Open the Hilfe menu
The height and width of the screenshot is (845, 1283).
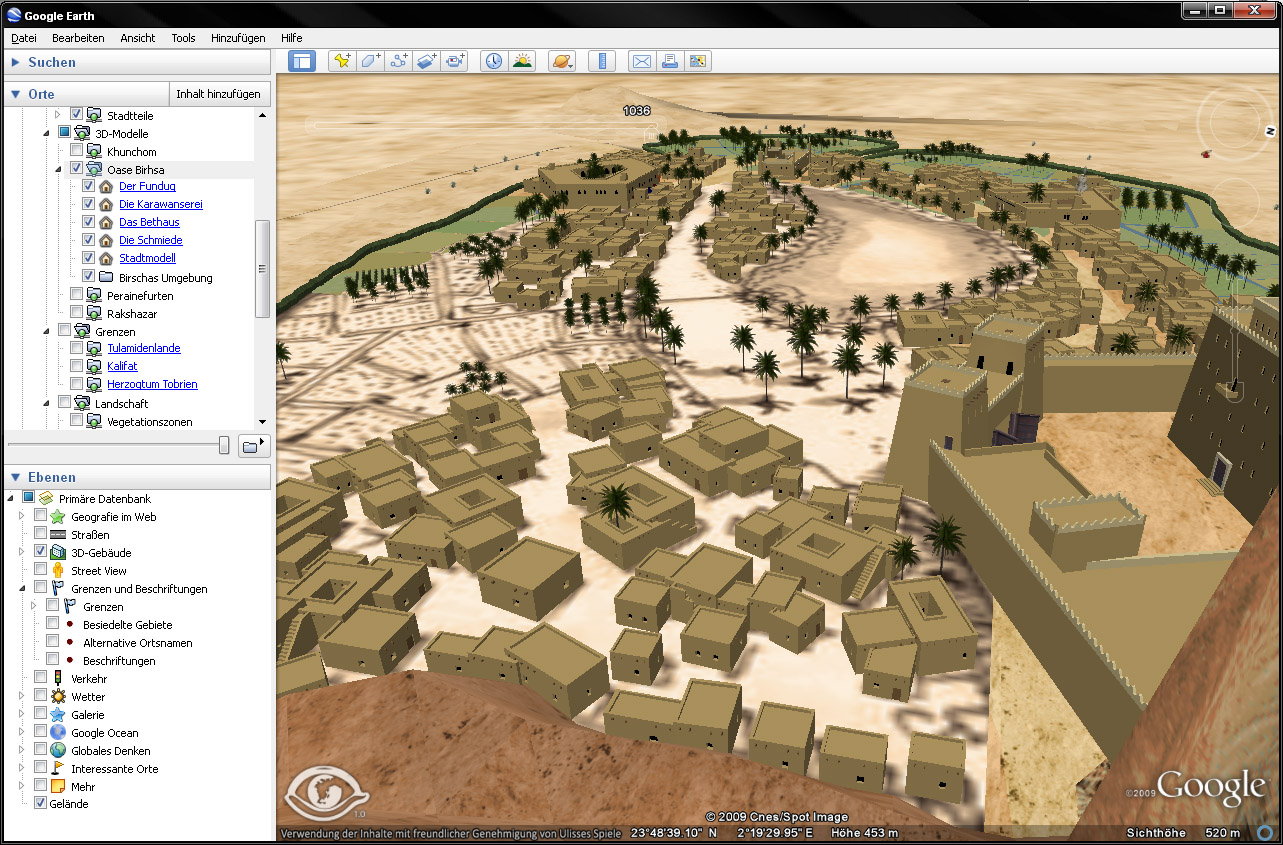[x=292, y=38]
